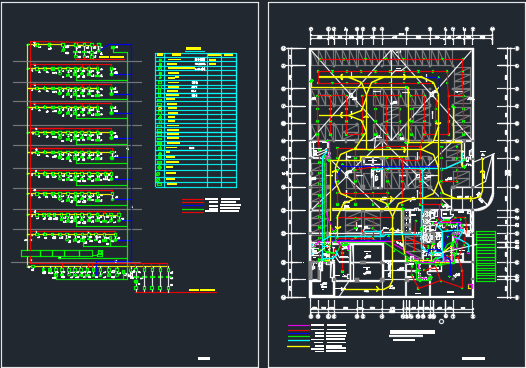Click the yellow vertical riser line on left sheet
This screenshot has width=526, height=368.
tap(28, 154)
